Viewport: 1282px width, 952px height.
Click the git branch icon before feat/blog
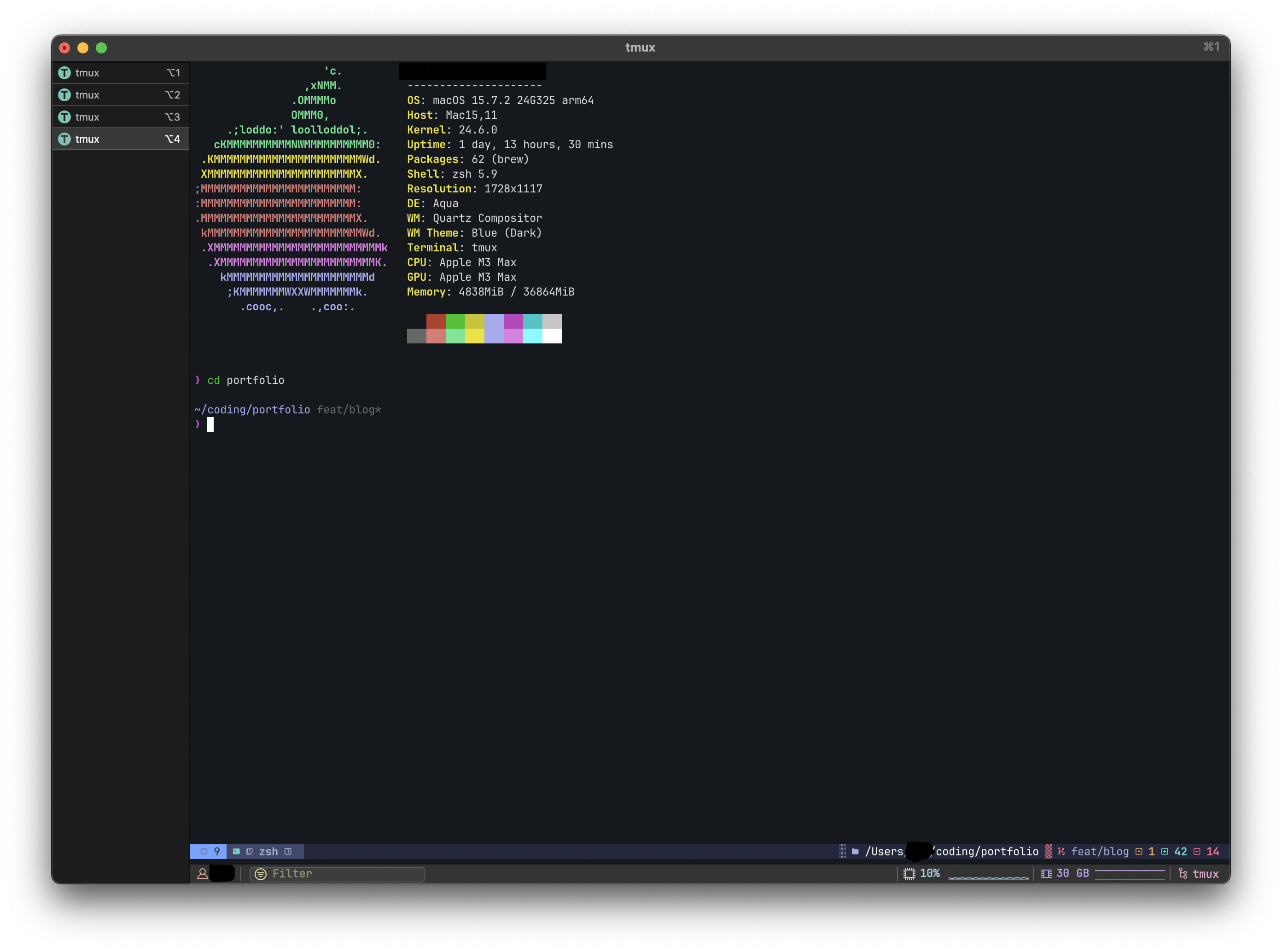point(1061,851)
